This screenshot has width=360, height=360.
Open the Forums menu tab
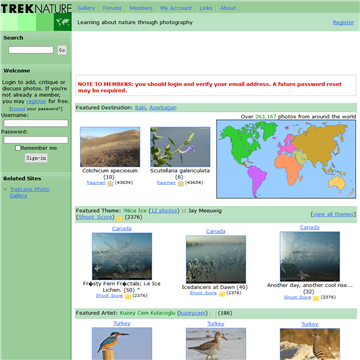(x=112, y=8)
